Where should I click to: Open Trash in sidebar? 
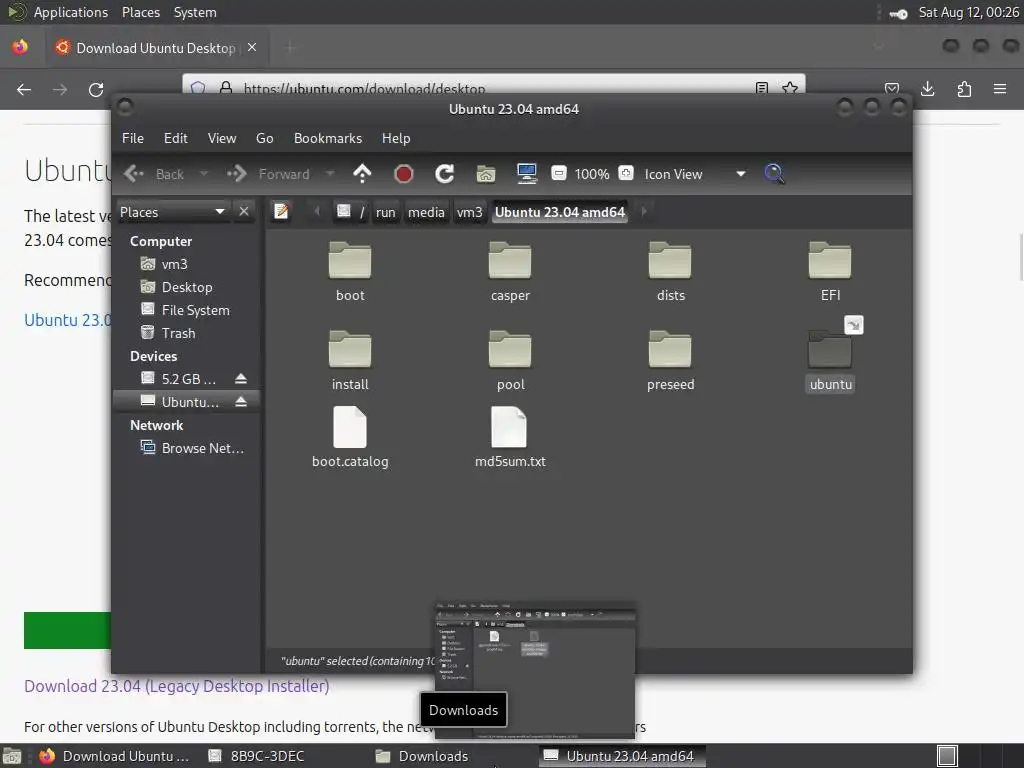pyautogui.click(x=178, y=333)
